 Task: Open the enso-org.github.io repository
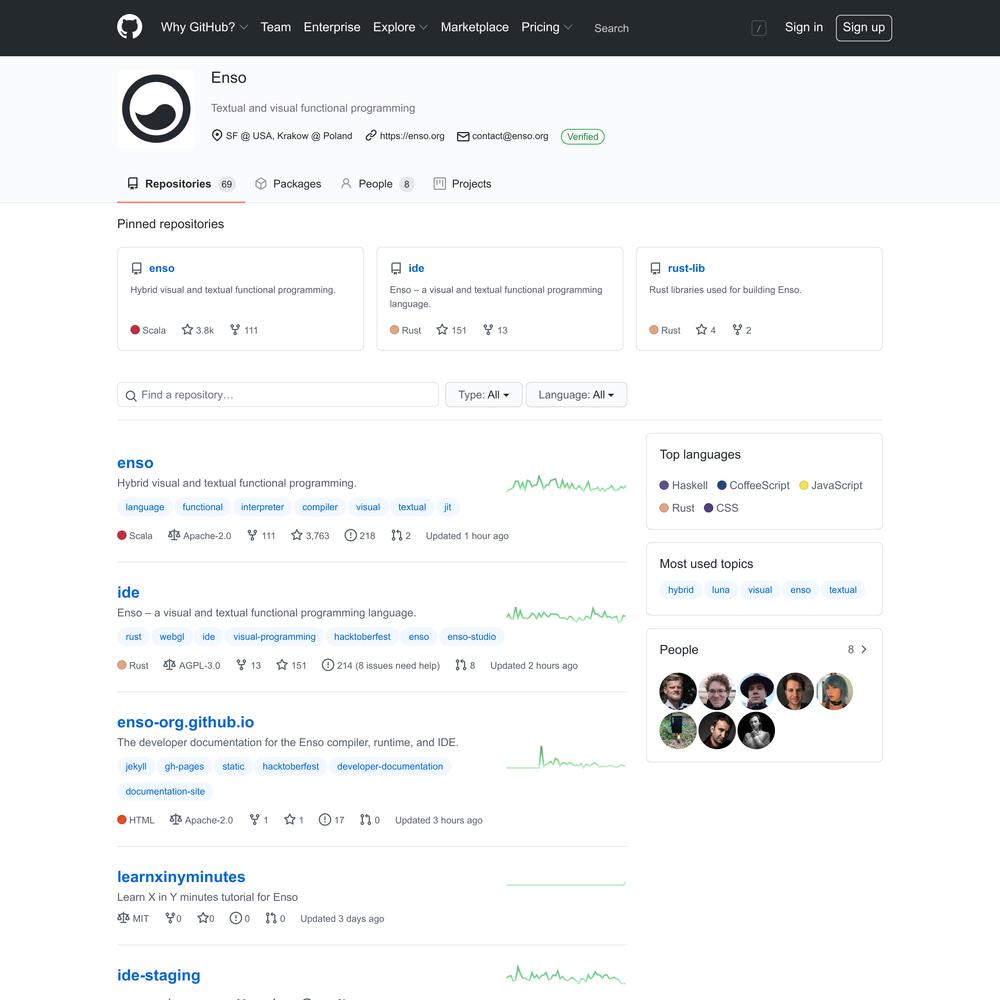[186, 722]
